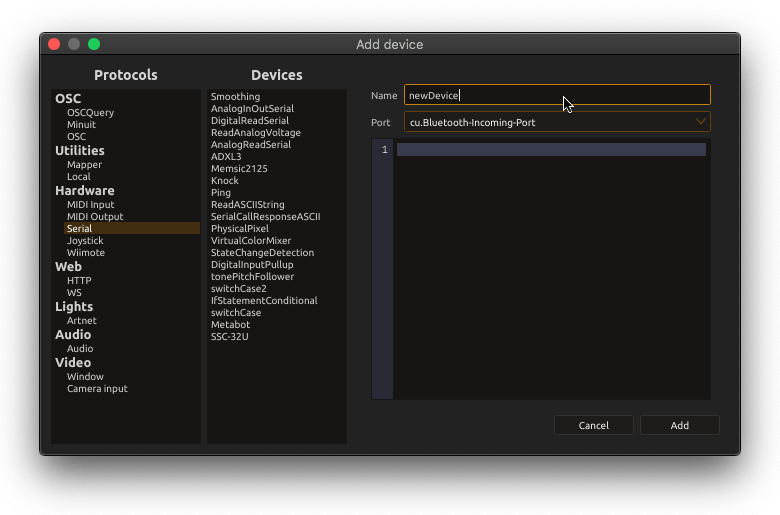Choose the VirtualColorMixer device

click(x=251, y=240)
